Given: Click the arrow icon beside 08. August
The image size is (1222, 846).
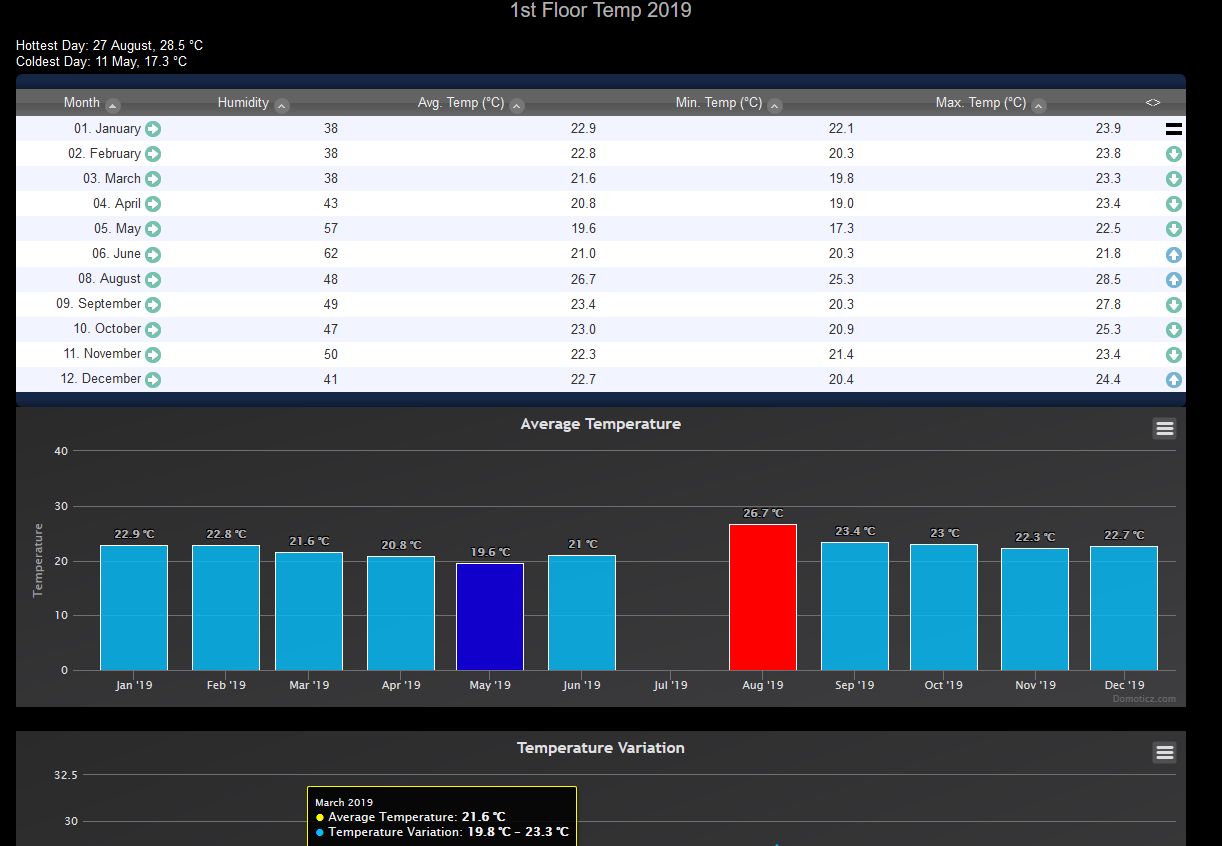Looking at the screenshot, I should point(153,280).
